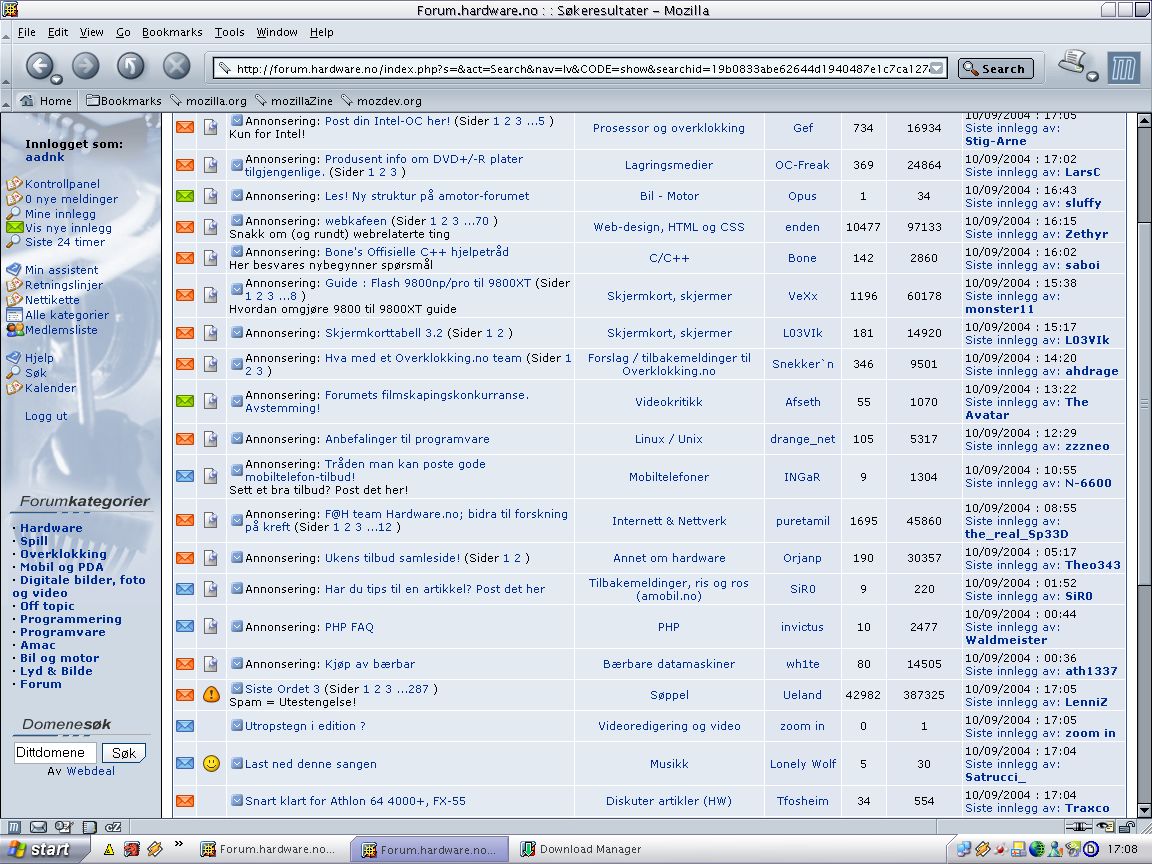1152x864 pixels.
Task: Open page 70 of webkafeen thread
Action: pos(482,220)
